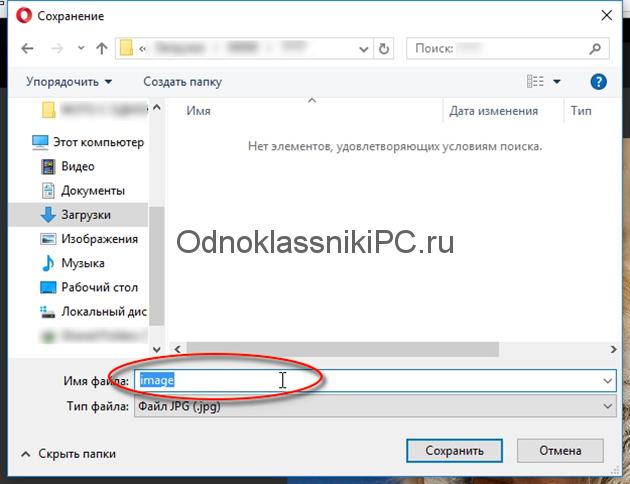Click the Локальный диск drive icon
This screenshot has width=630, height=484.
point(48,312)
